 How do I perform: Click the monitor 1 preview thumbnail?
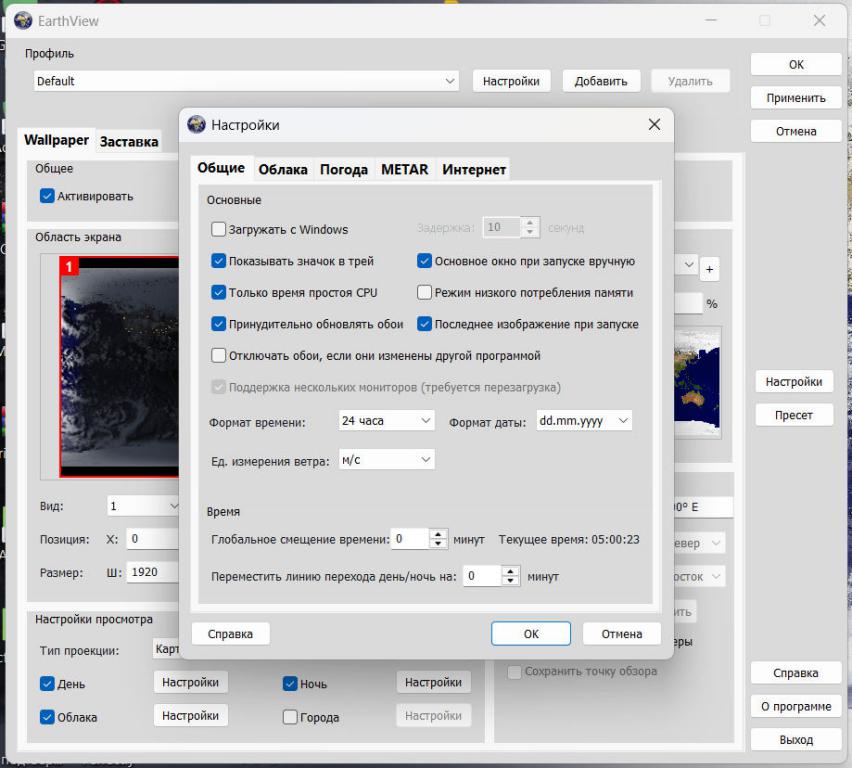pyautogui.click(x=118, y=367)
